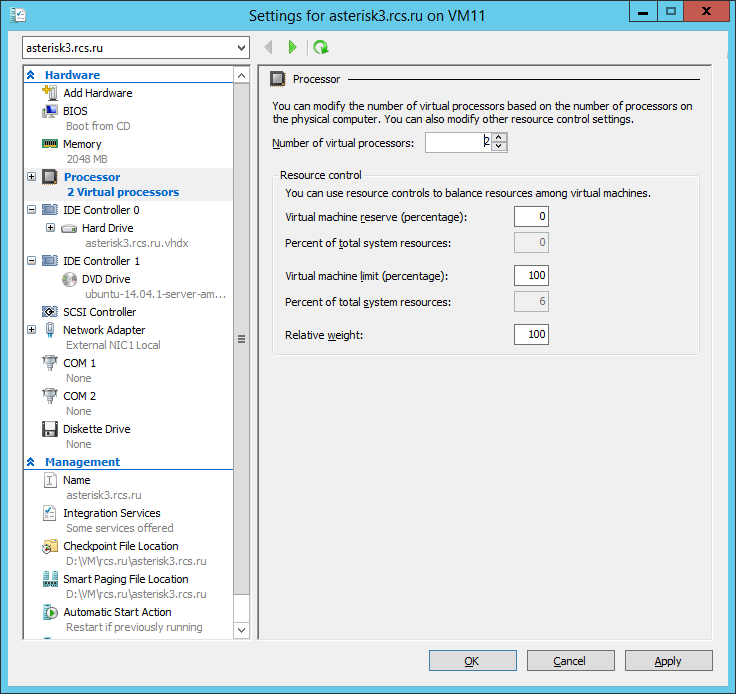Click 'asterisk3.rcs.ru.vhdx' text
736x694 pixels.
point(137,243)
